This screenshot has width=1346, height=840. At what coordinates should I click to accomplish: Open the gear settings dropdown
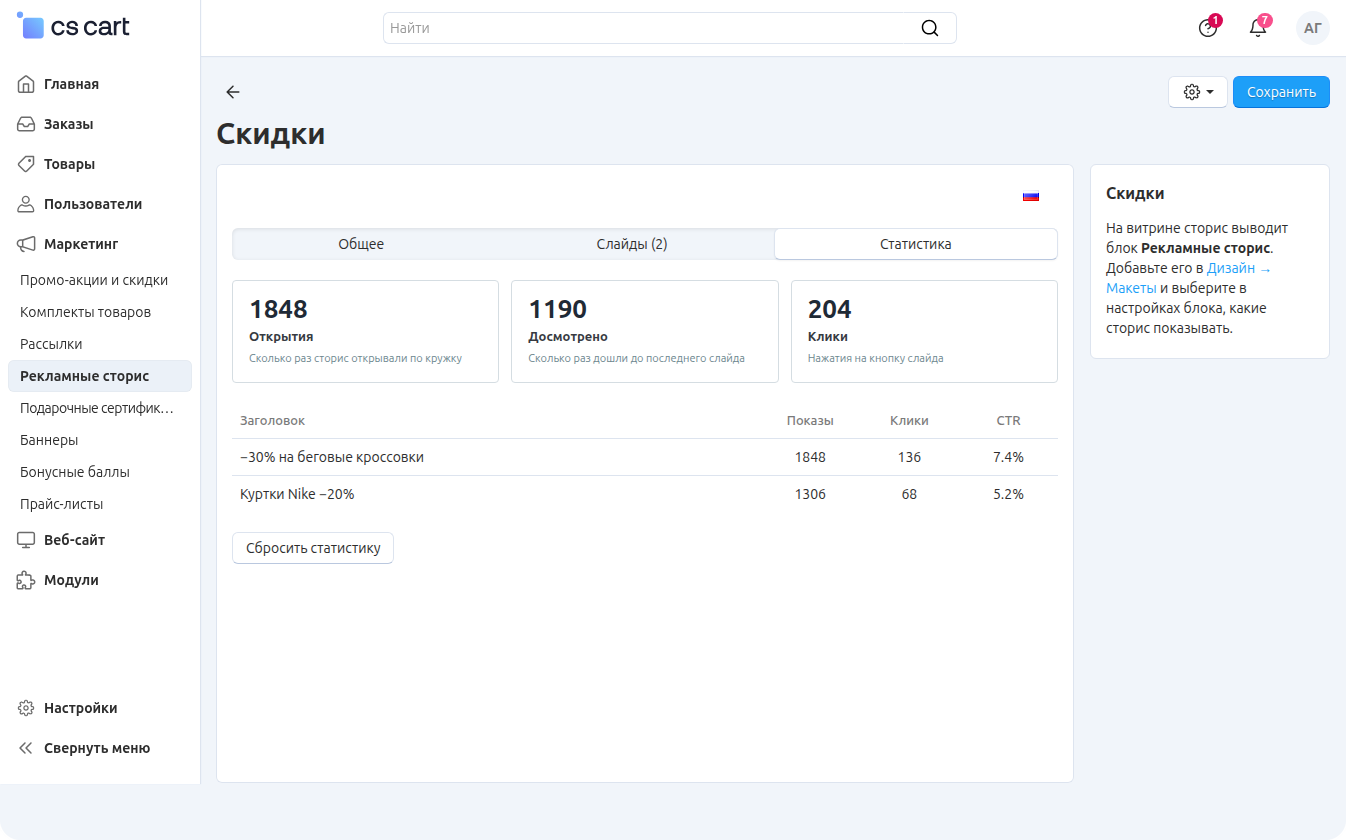point(1198,92)
